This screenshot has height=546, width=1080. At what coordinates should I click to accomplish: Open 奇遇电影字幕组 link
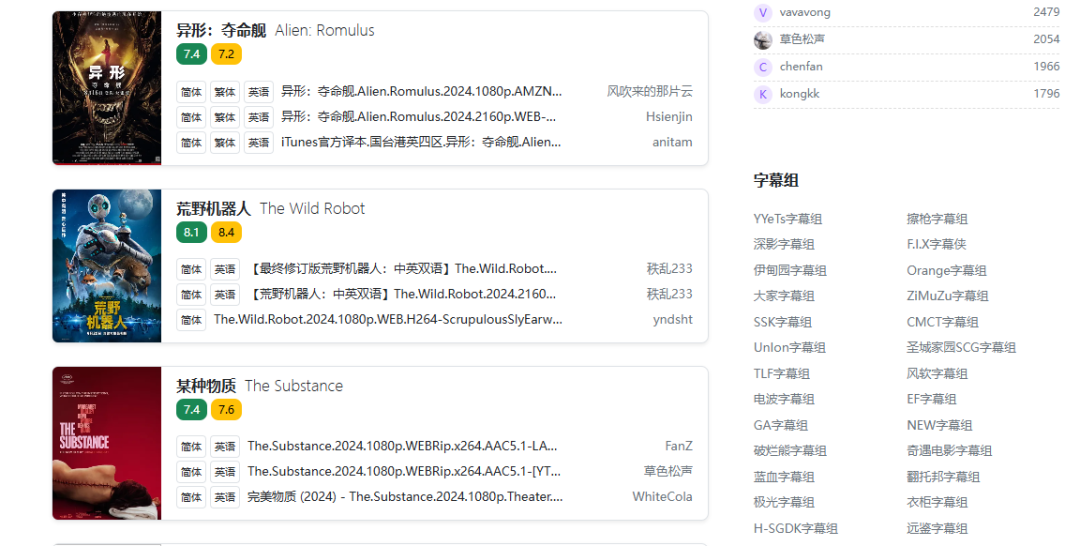click(950, 451)
